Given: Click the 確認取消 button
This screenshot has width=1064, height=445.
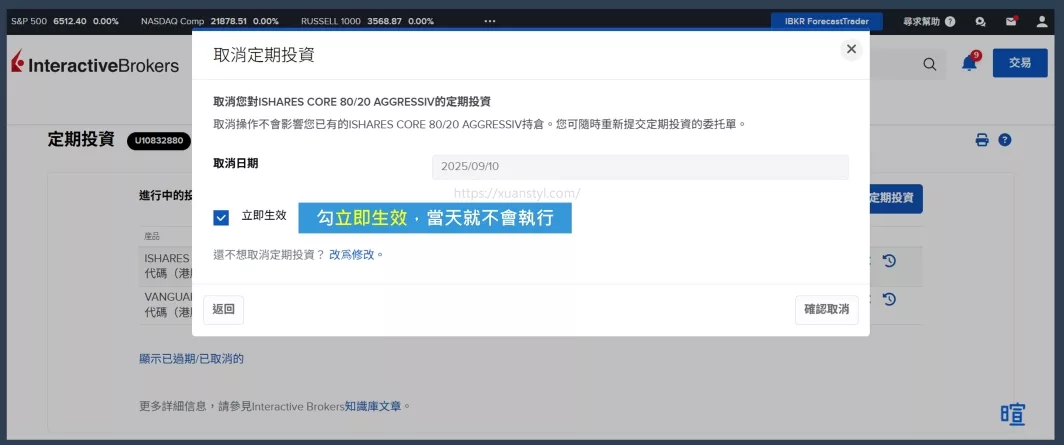Looking at the screenshot, I should point(826,310).
